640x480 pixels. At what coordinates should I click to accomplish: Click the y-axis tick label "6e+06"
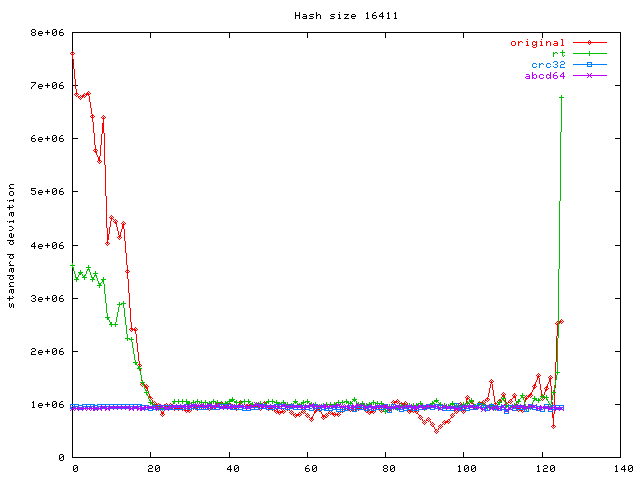coord(47,138)
